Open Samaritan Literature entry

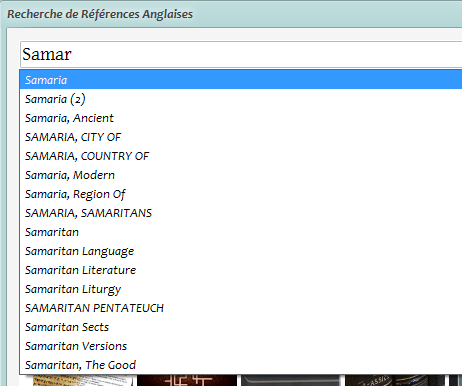click(x=241, y=270)
